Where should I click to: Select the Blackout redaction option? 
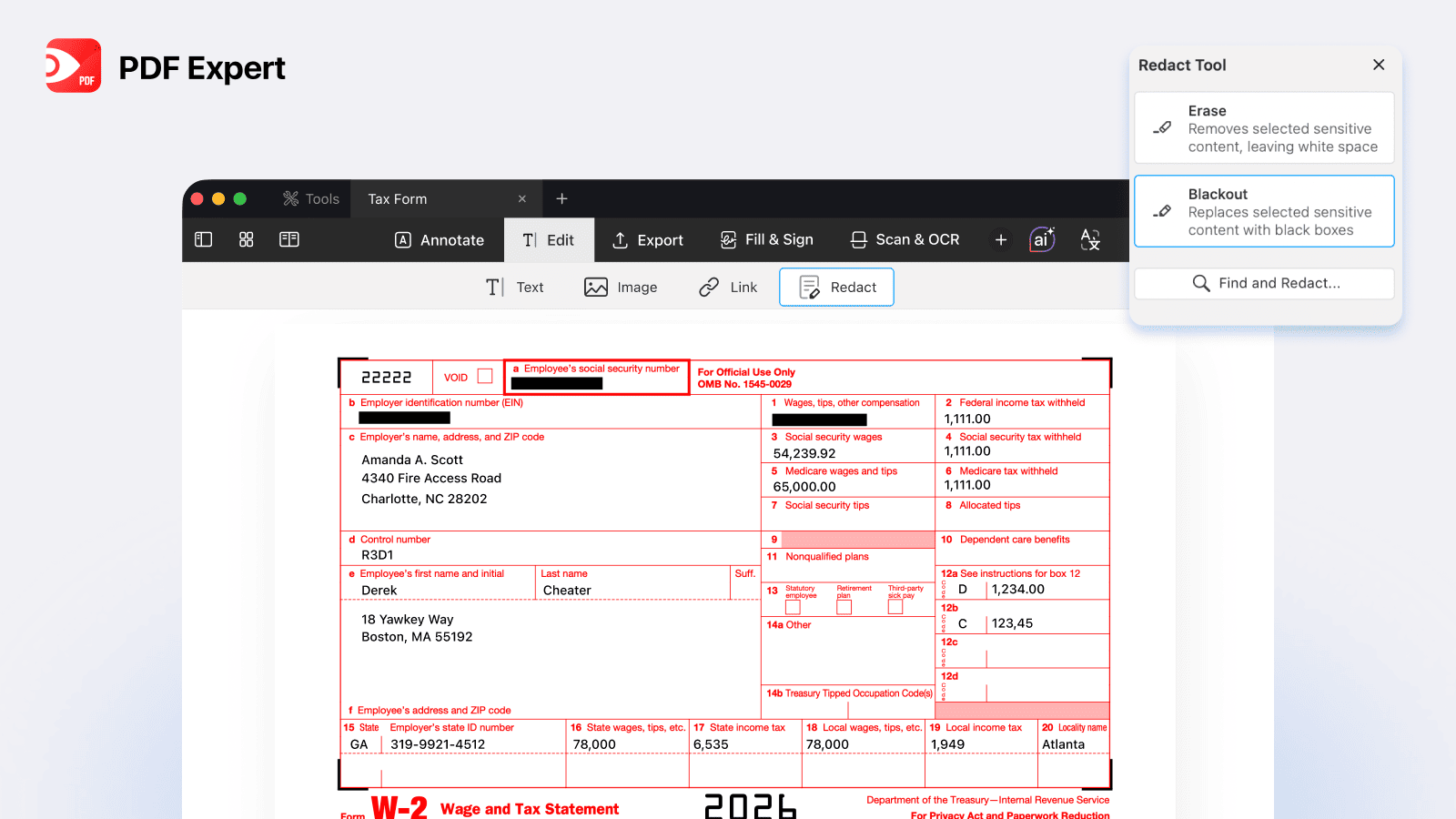(x=1264, y=211)
